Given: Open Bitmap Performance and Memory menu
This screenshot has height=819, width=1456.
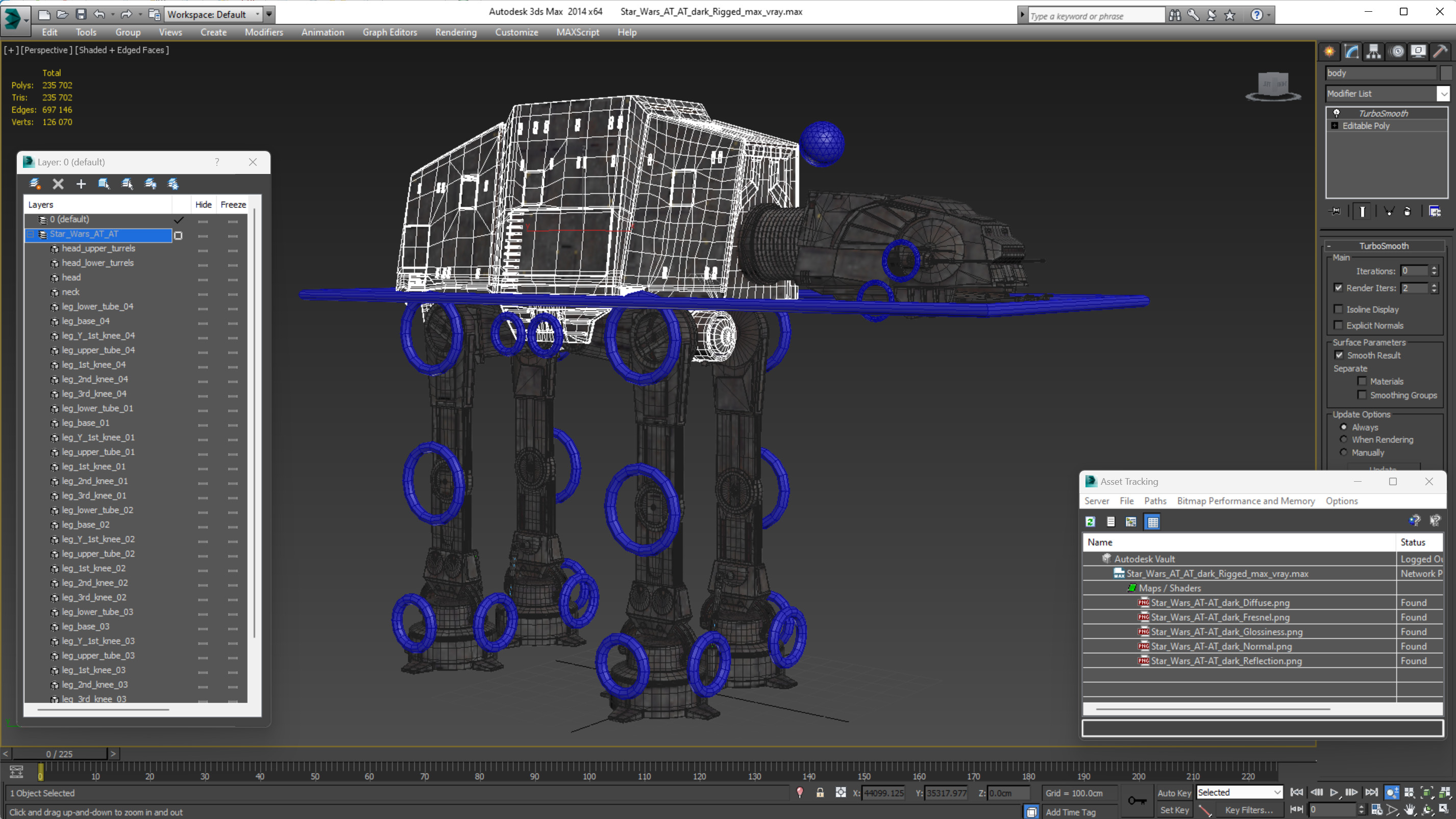Looking at the screenshot, I should [x=1246, y=501].
